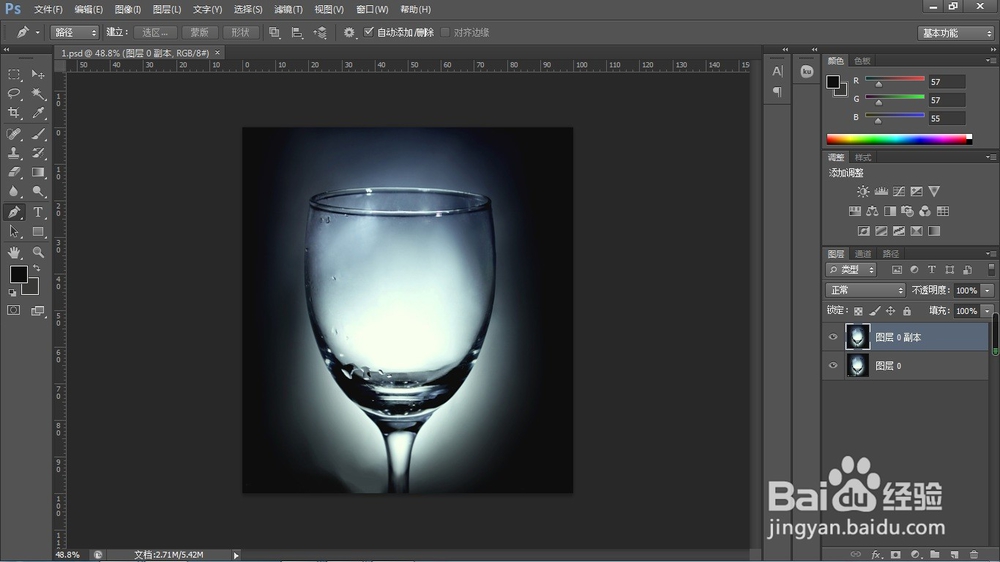The image size is (1000, 562).
Task: Toggle lock all padlock icon
Action: coord(907,311)
